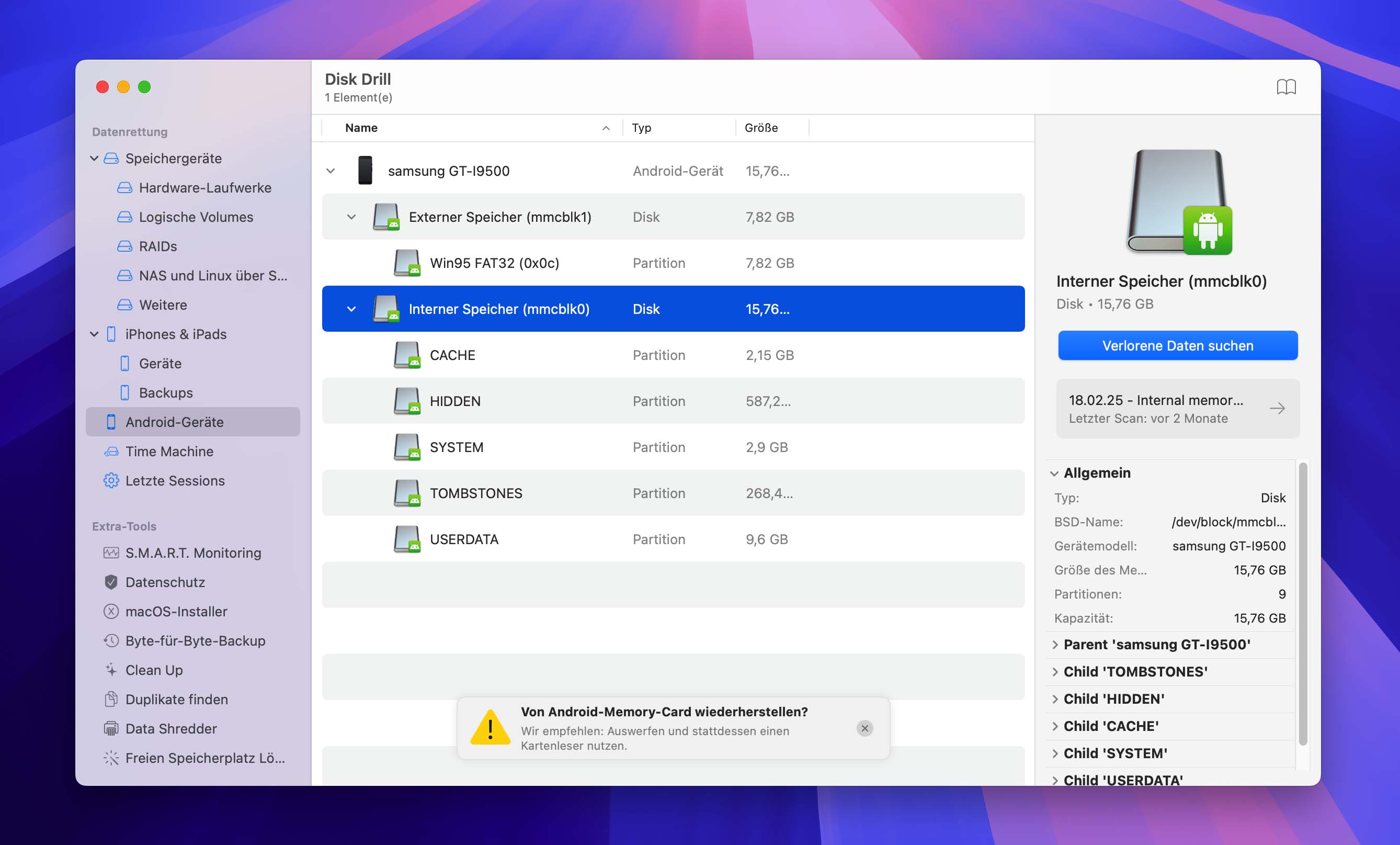Open the 18.02.25 Internal memory scan session

pyautogui.click(x=1178, y=408)
